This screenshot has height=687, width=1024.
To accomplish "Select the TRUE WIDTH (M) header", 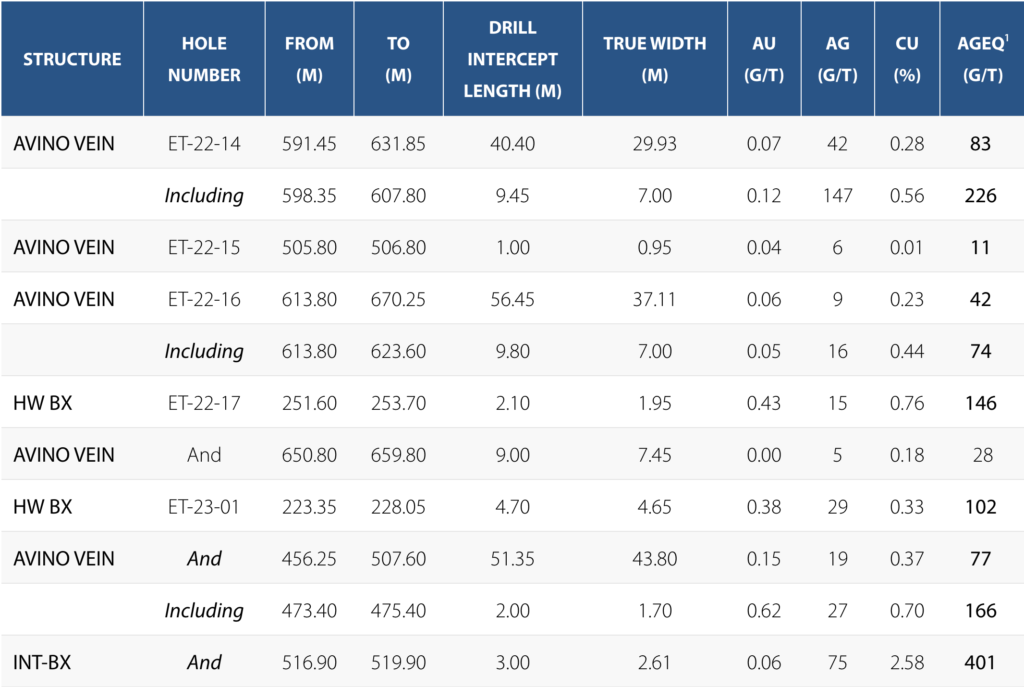I will pos(655,59).
